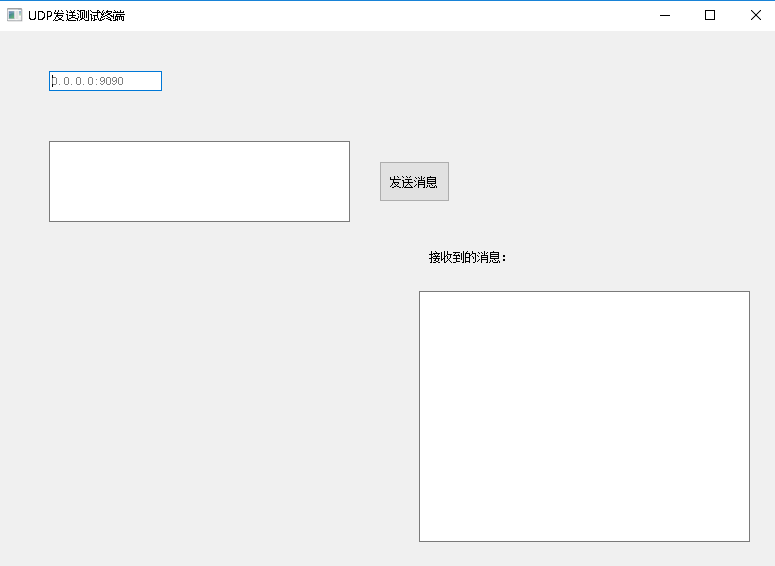Click the window title UDP发送测试终端

pyautogui.click(x=77, y=16)
